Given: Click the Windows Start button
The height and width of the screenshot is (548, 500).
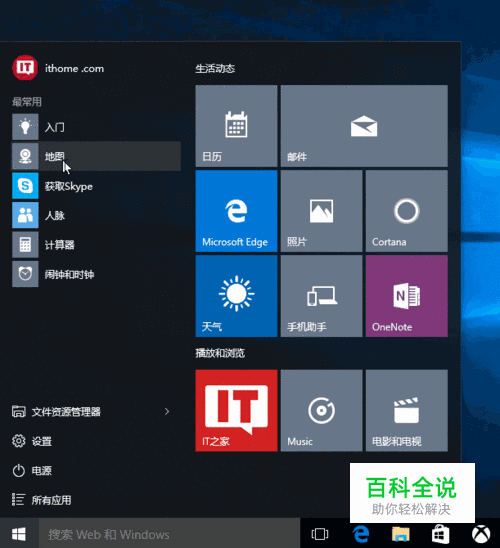Looking at the screenshot, I should pyautogui.click(x=19, y=534).
